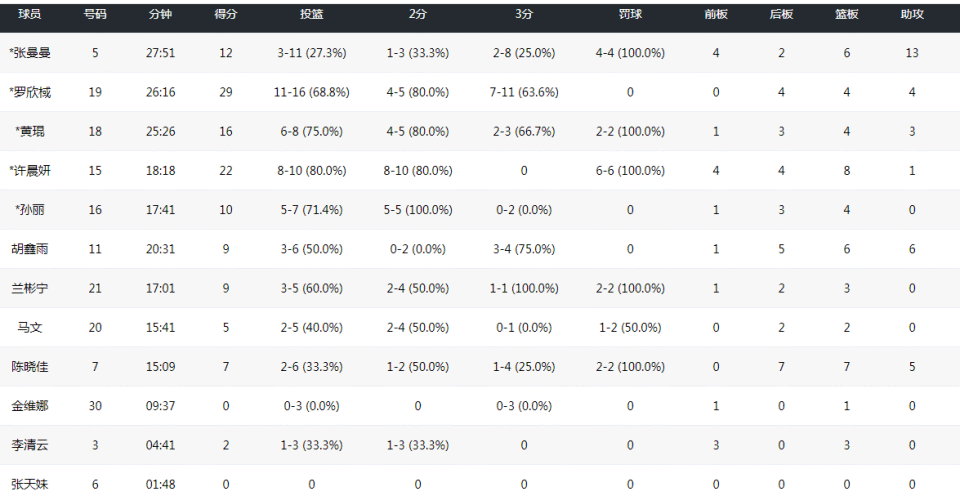Click player name 李清云
This screenshot has width=960, height=496.
coord(29,445)
